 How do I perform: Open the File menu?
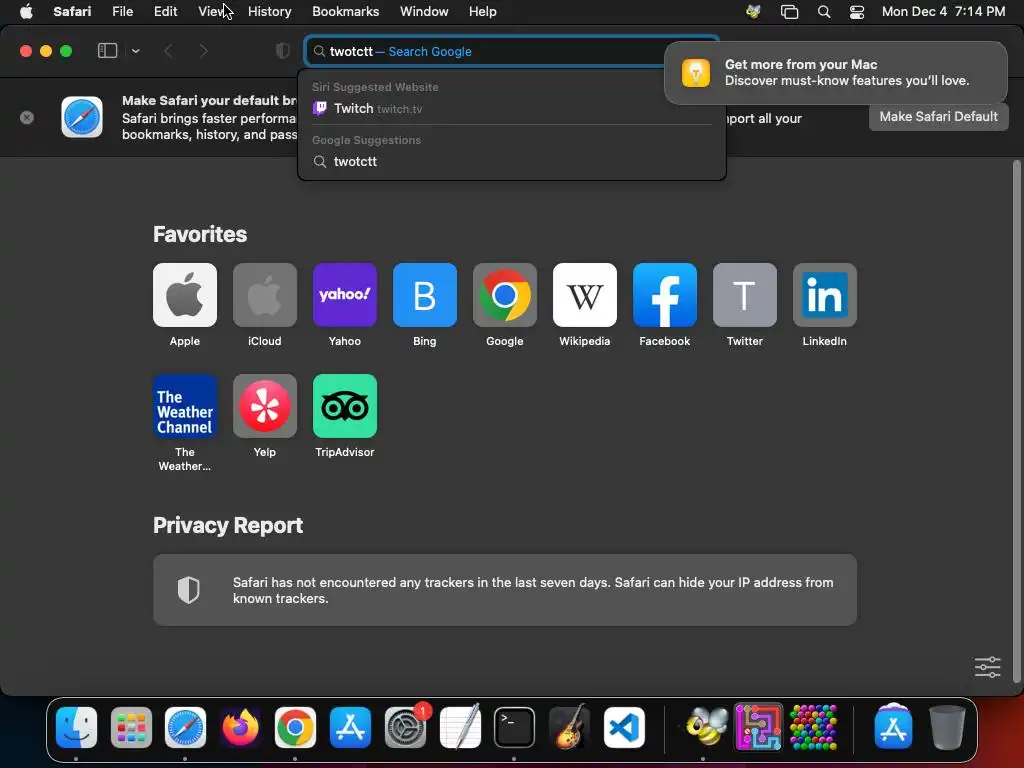tap(122, 11)
